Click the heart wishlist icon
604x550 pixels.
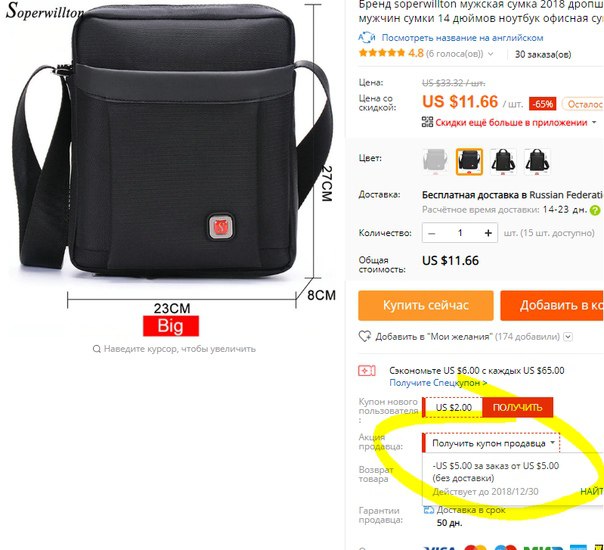click(x=365, y=336)
